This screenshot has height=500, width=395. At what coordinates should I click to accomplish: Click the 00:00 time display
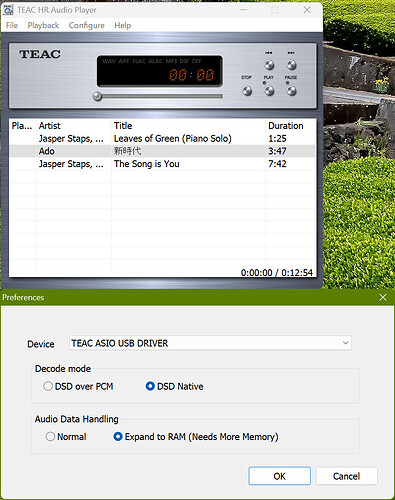[192, 75]
